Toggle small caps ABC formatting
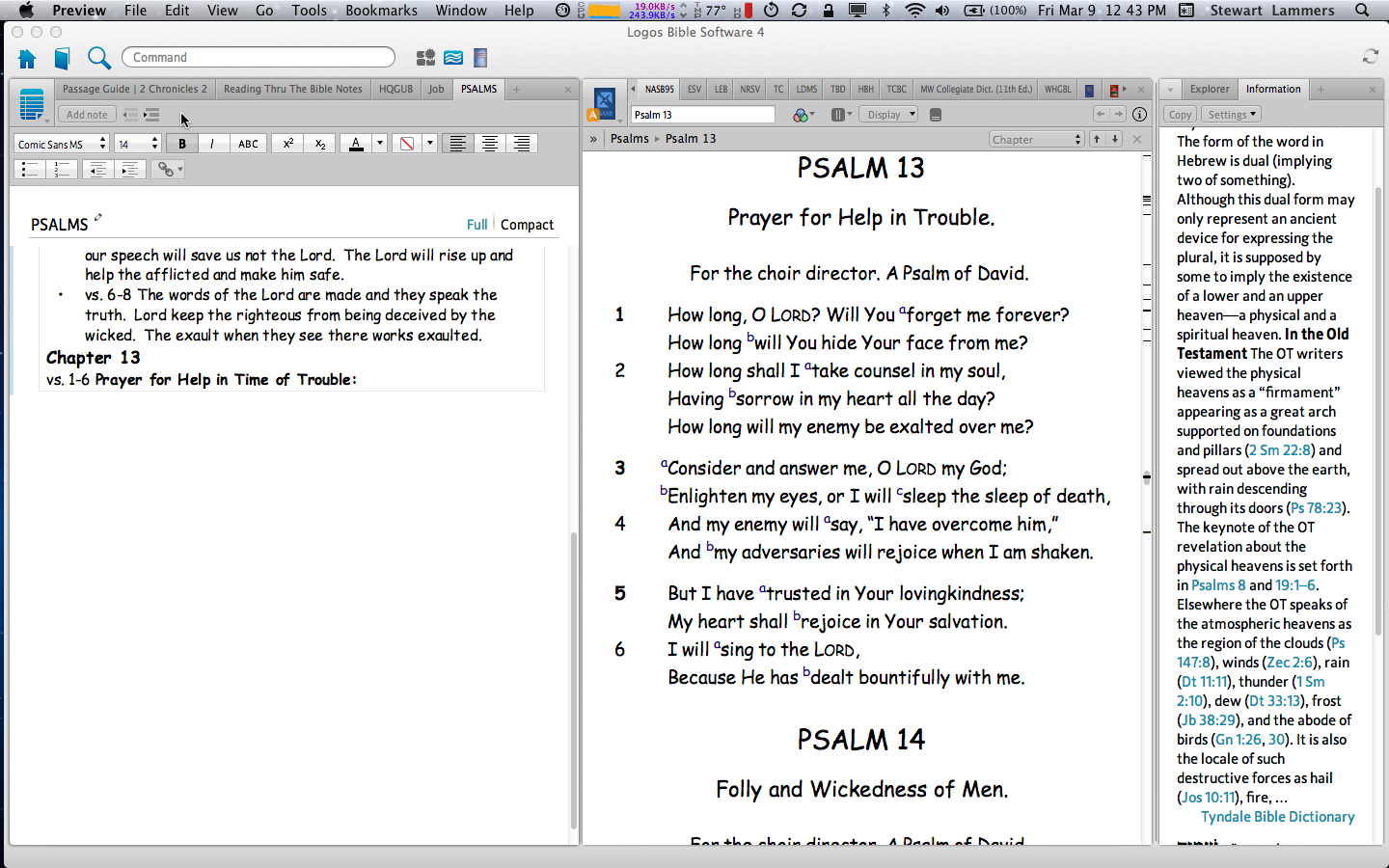 (x=248, y=144)
